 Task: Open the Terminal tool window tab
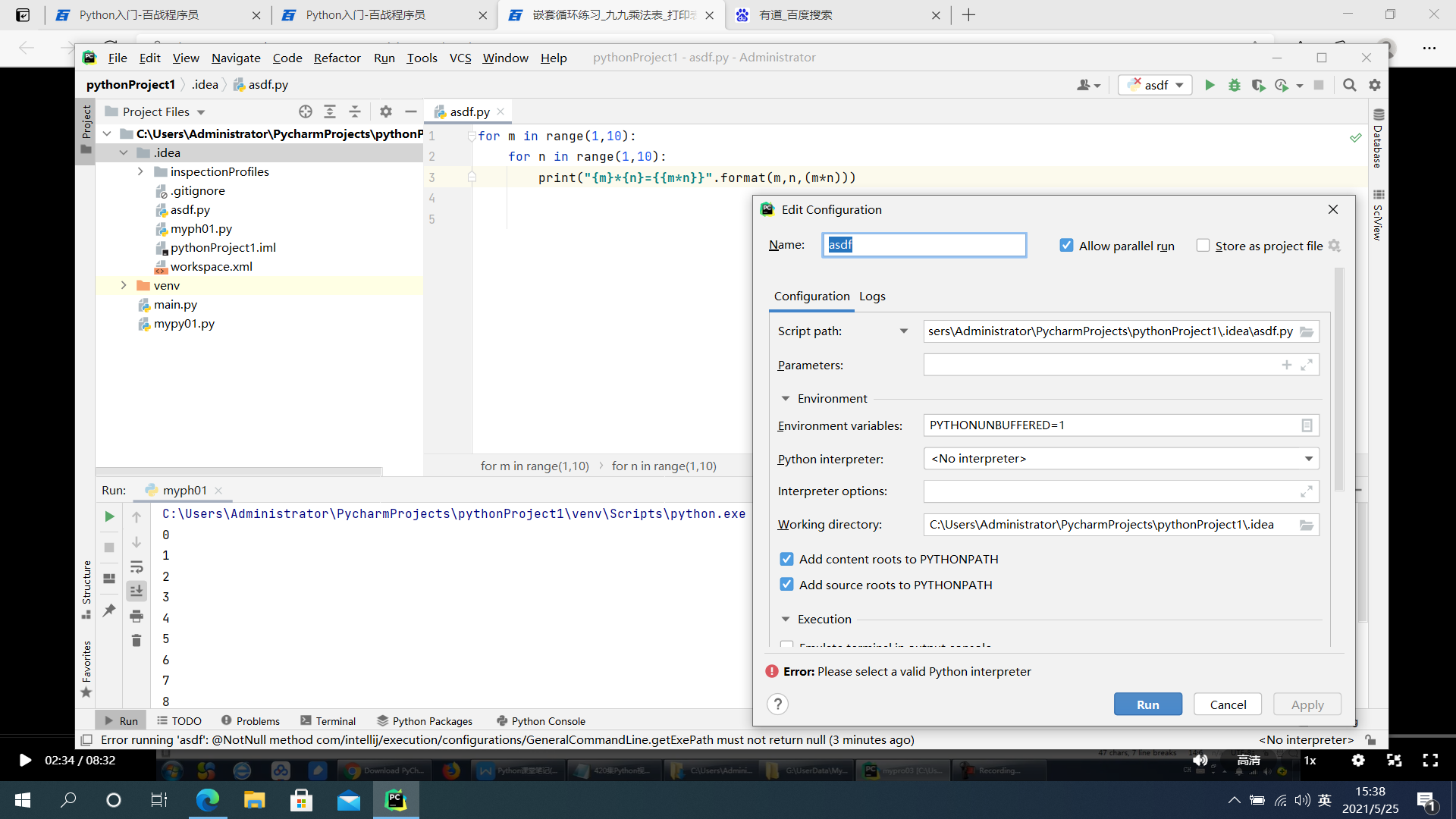328,721
